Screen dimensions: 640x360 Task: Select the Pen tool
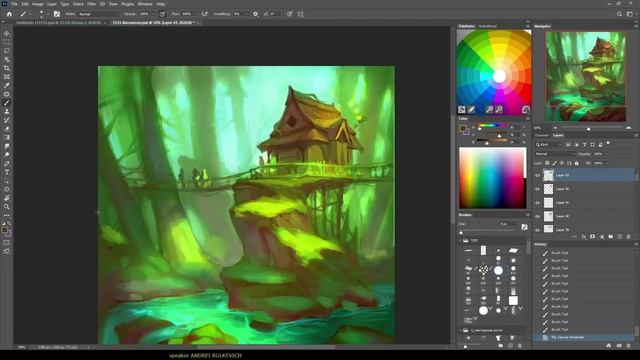[7, 163]
